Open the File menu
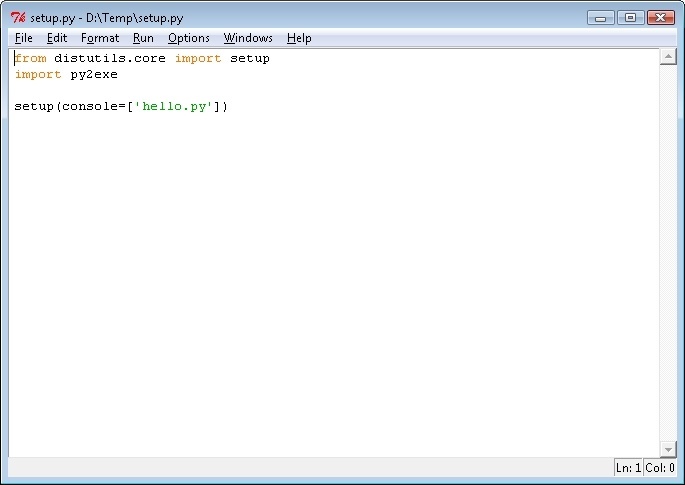This screenshot has height=485, width=685. coord(24,38)
